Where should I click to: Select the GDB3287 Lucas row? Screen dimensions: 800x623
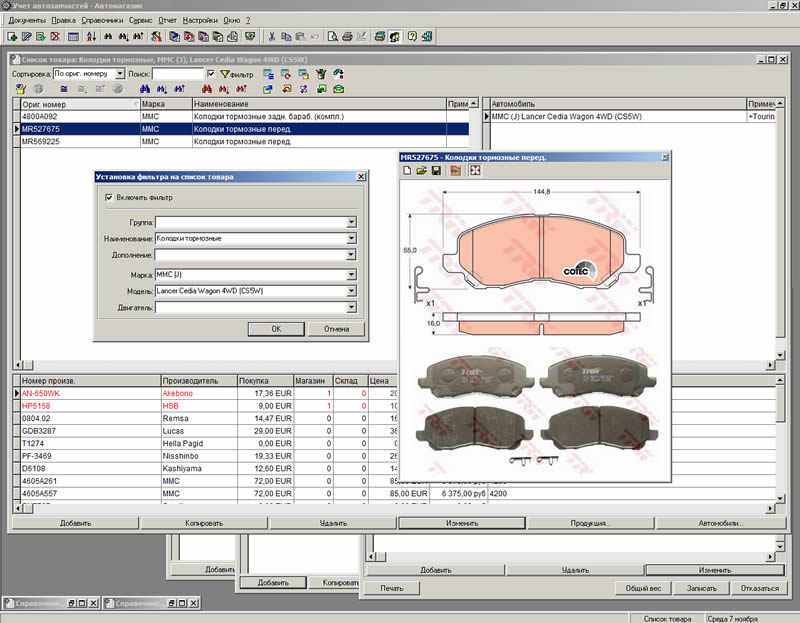pos(209,431)
